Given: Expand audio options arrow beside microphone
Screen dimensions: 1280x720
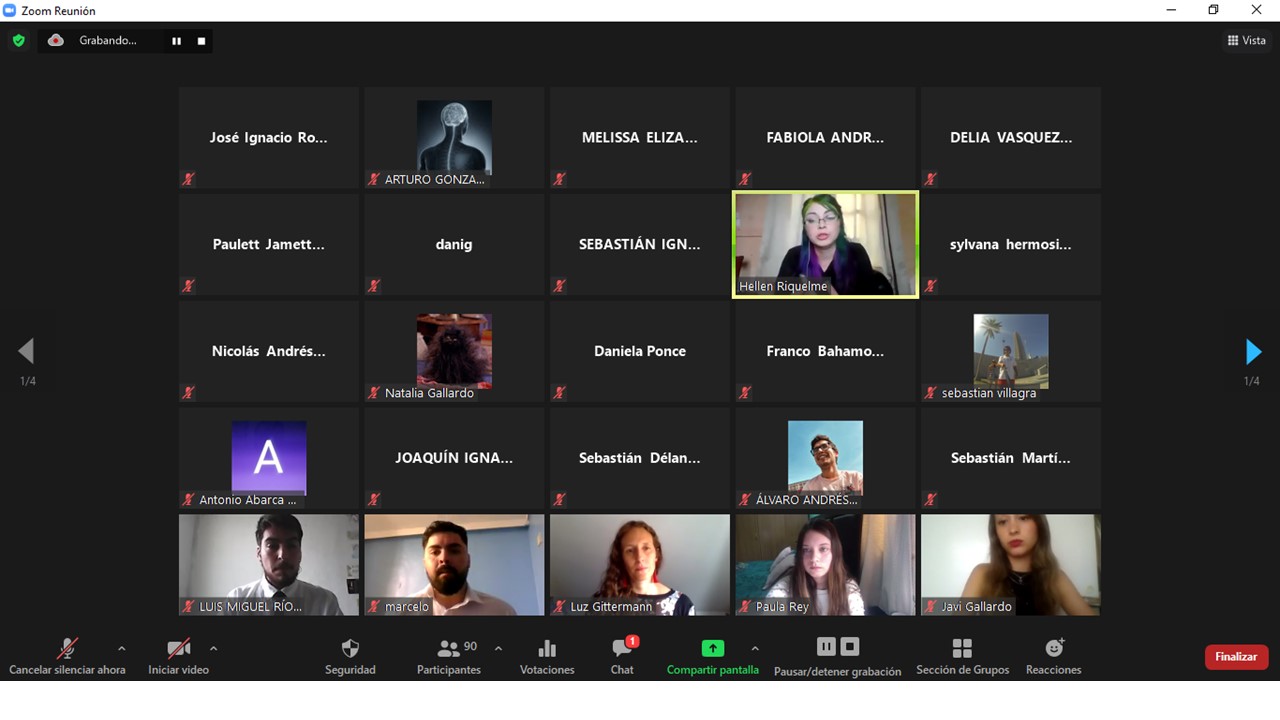Looking at the screenshot, I should pyautogui.click(x=122, y=648).
